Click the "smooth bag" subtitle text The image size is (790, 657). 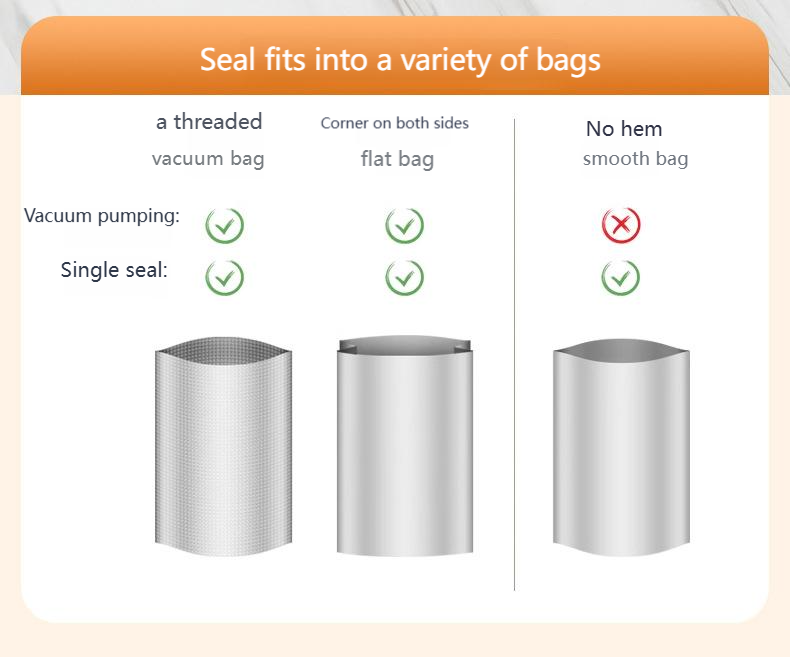pyautogui.click(x=635, y=159)
